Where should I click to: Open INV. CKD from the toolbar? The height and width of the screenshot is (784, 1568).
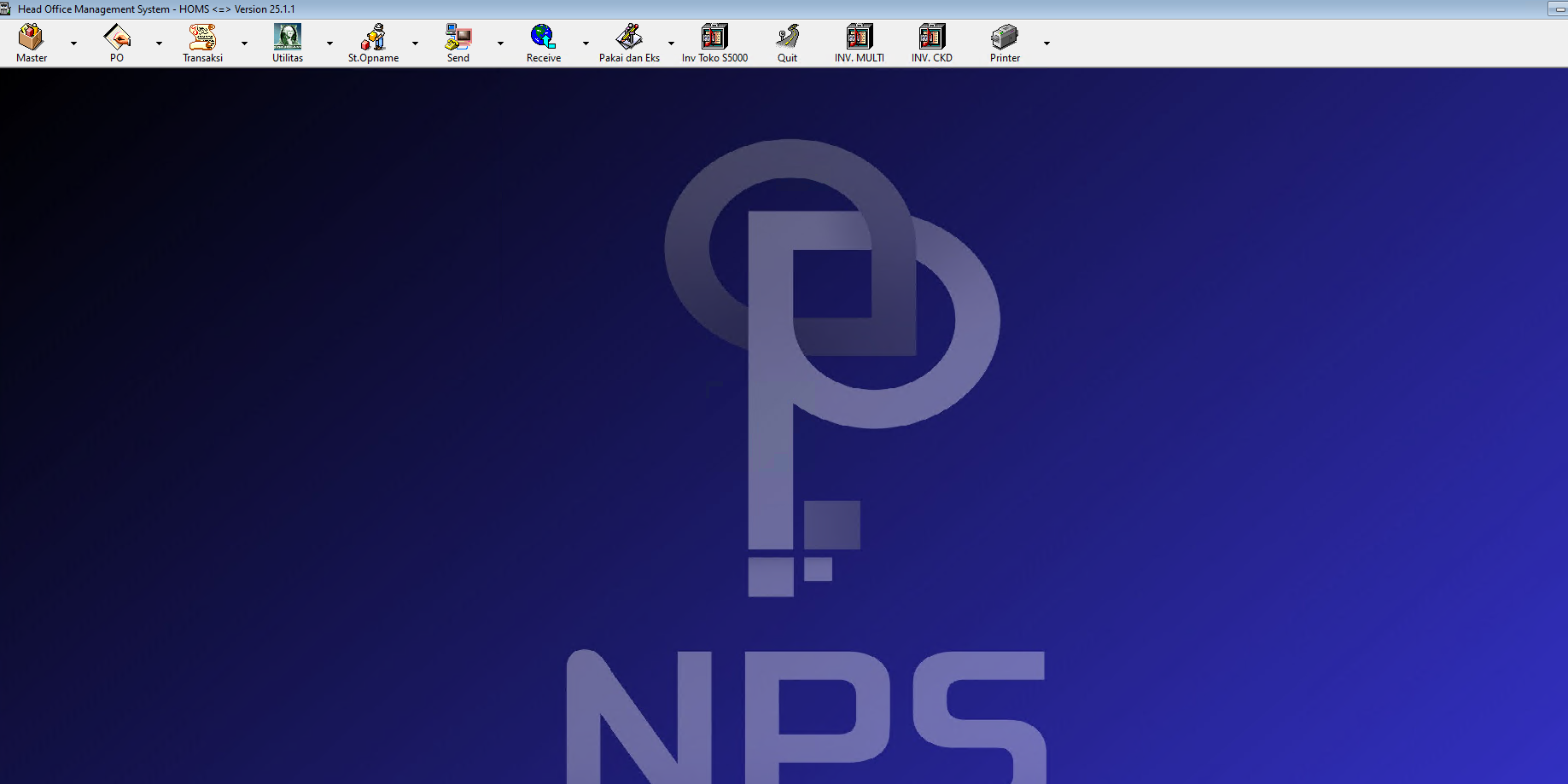[932, 43]
